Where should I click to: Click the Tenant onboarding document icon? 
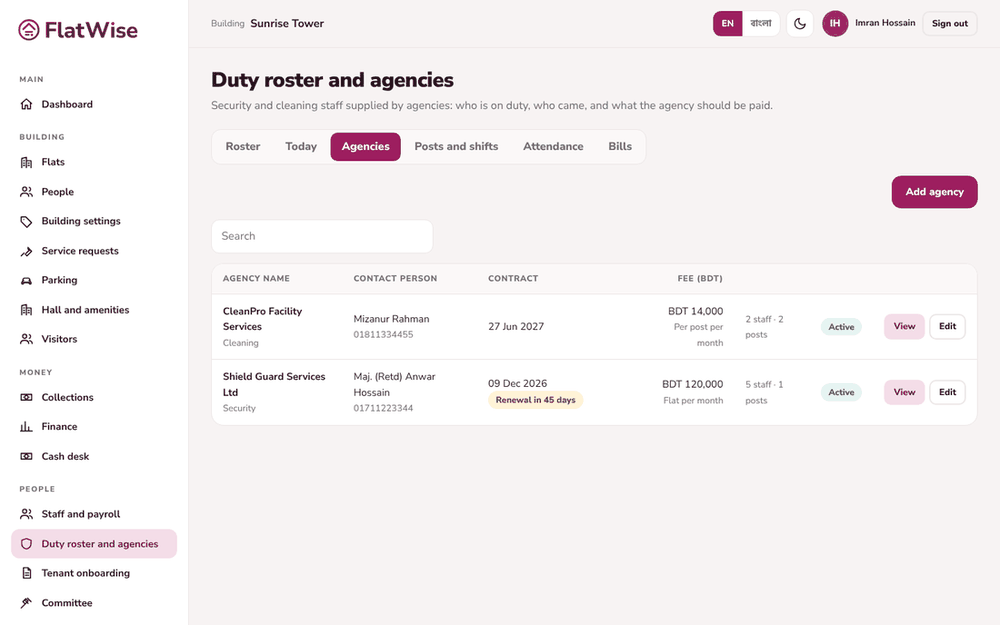pos(26,573)
